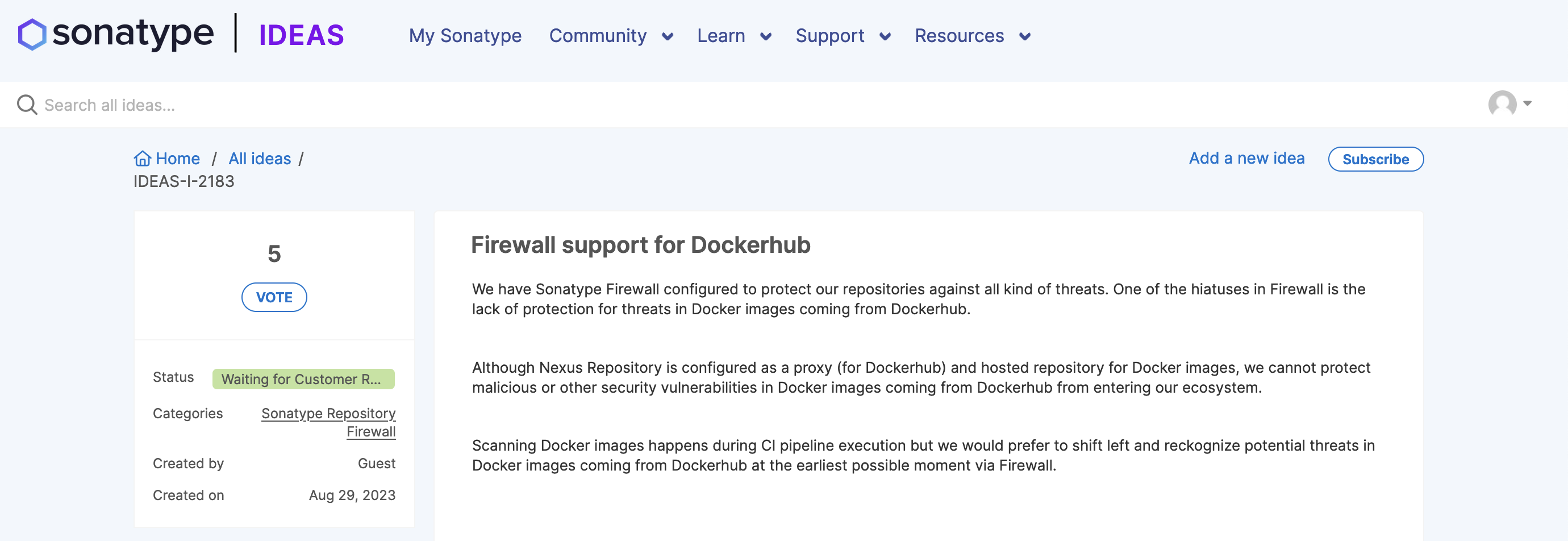Open the Sonatype Repository Firewall category

329,422
